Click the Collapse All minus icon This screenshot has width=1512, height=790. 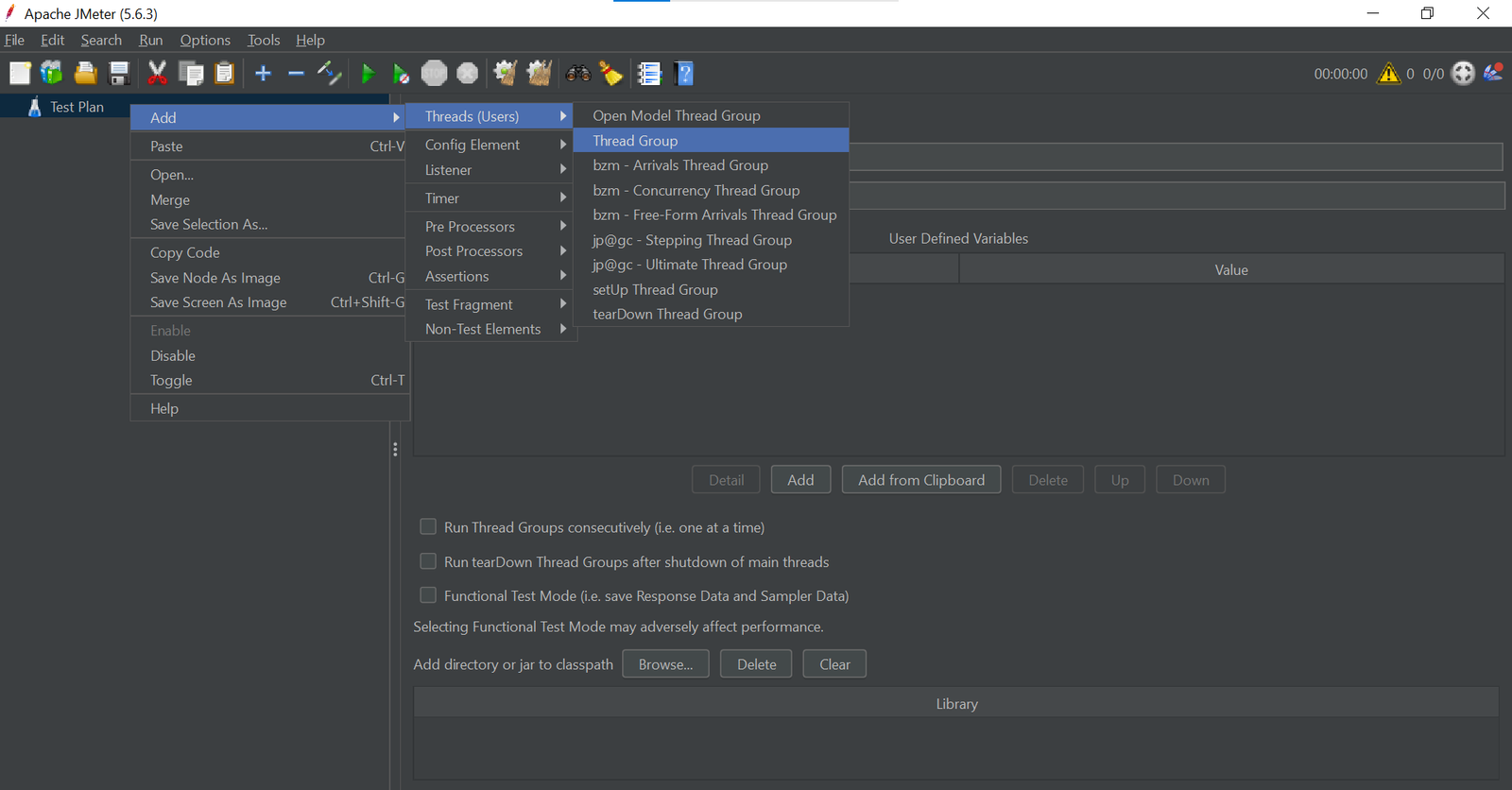coord(296,73)
